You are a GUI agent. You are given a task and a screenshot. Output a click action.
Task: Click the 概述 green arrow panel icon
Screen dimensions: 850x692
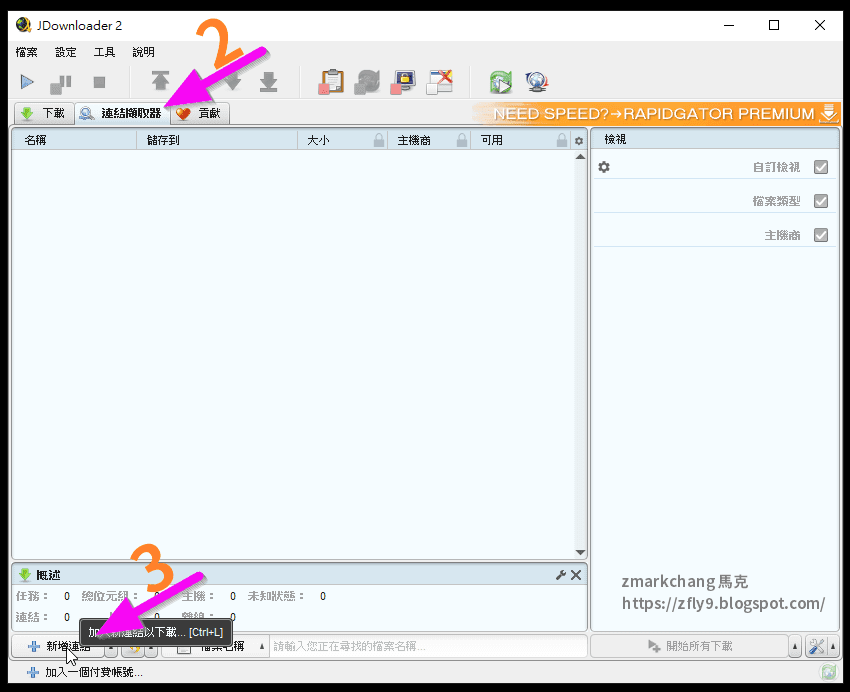pos(25,574)
